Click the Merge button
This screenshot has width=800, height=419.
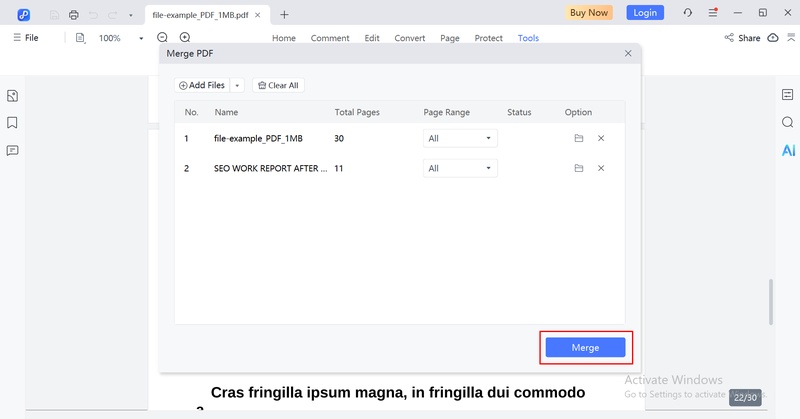[x=585, y=347]
